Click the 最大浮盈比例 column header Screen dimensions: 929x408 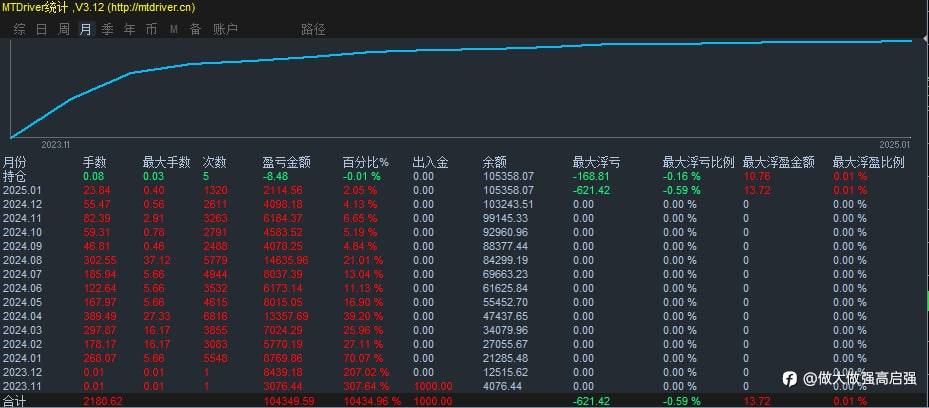pyautogui.click(x=869, y=162)
